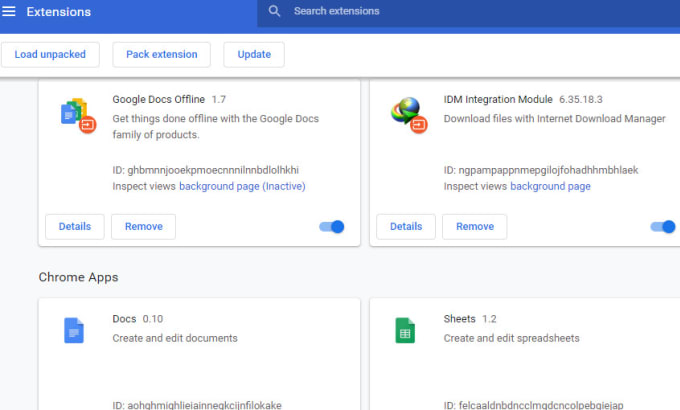This screenshot has width=680, height=410.
Task: Open Details for IDM Integration Module
Action: tap(406, 226)
